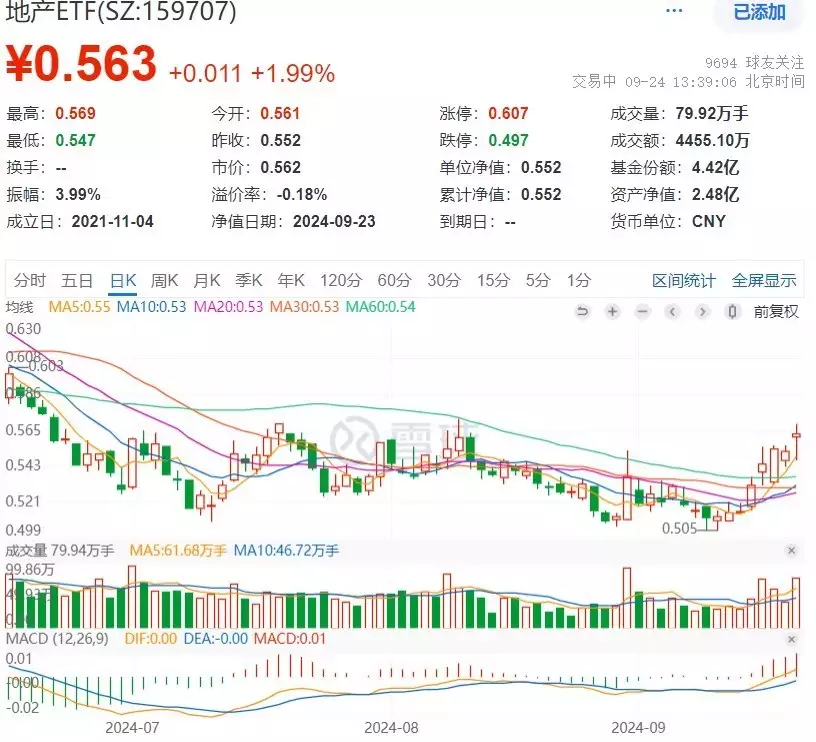This screenshot has width=816, height=742.
Task: Click the 成交量 value 79.92万手
Action: coord(712,113)
